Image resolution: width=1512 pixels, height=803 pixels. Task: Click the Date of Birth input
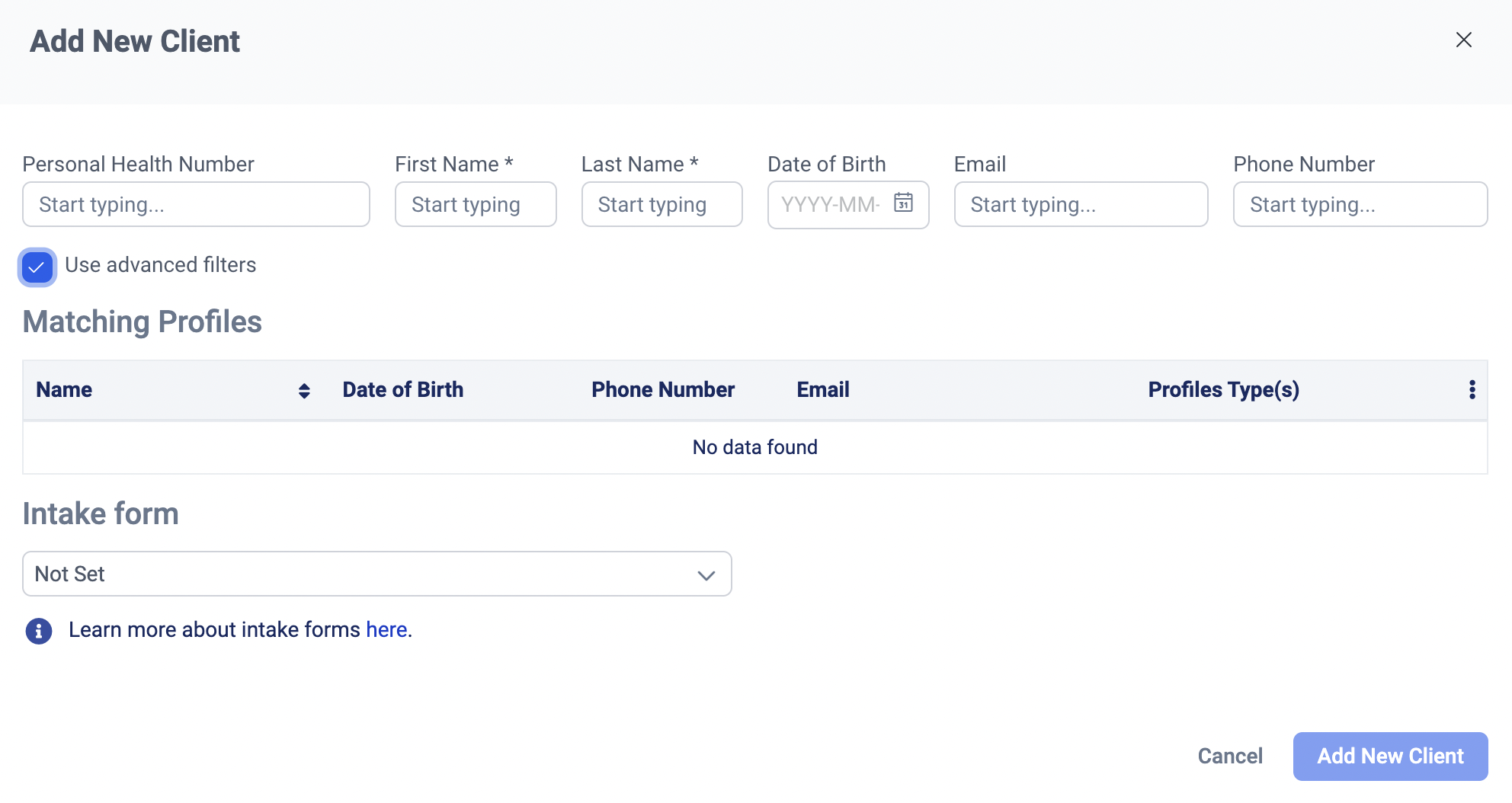pos(830,205)
